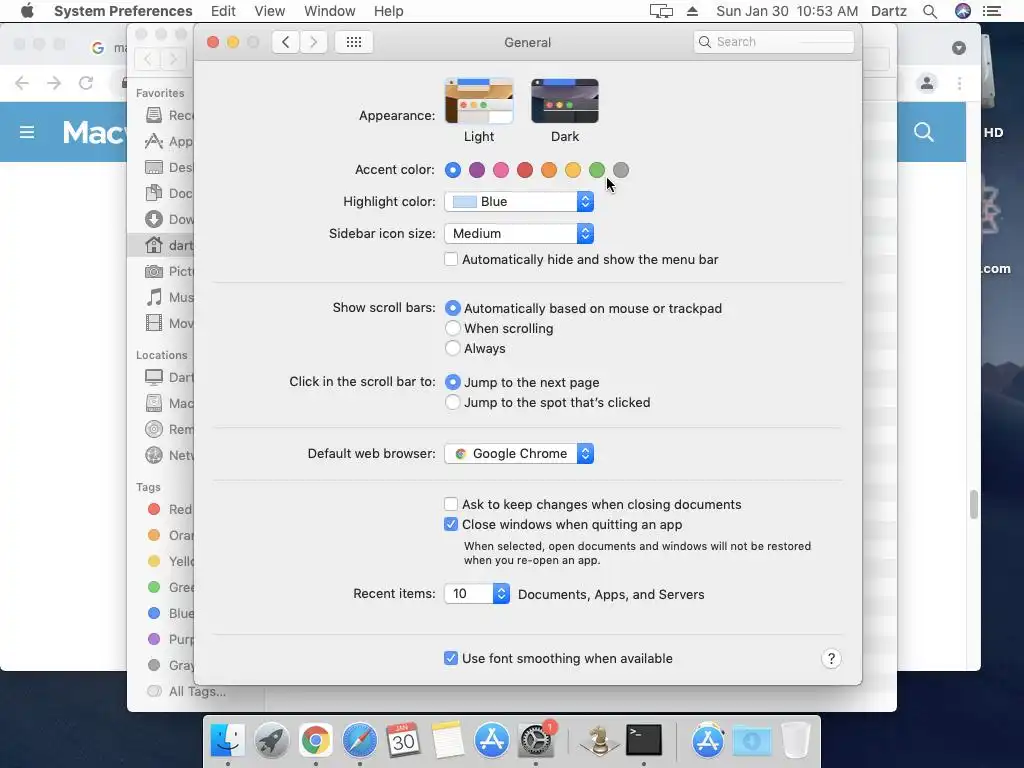1024x768 pixels.
Task: Select the green accent color
Action: [597, 170]
